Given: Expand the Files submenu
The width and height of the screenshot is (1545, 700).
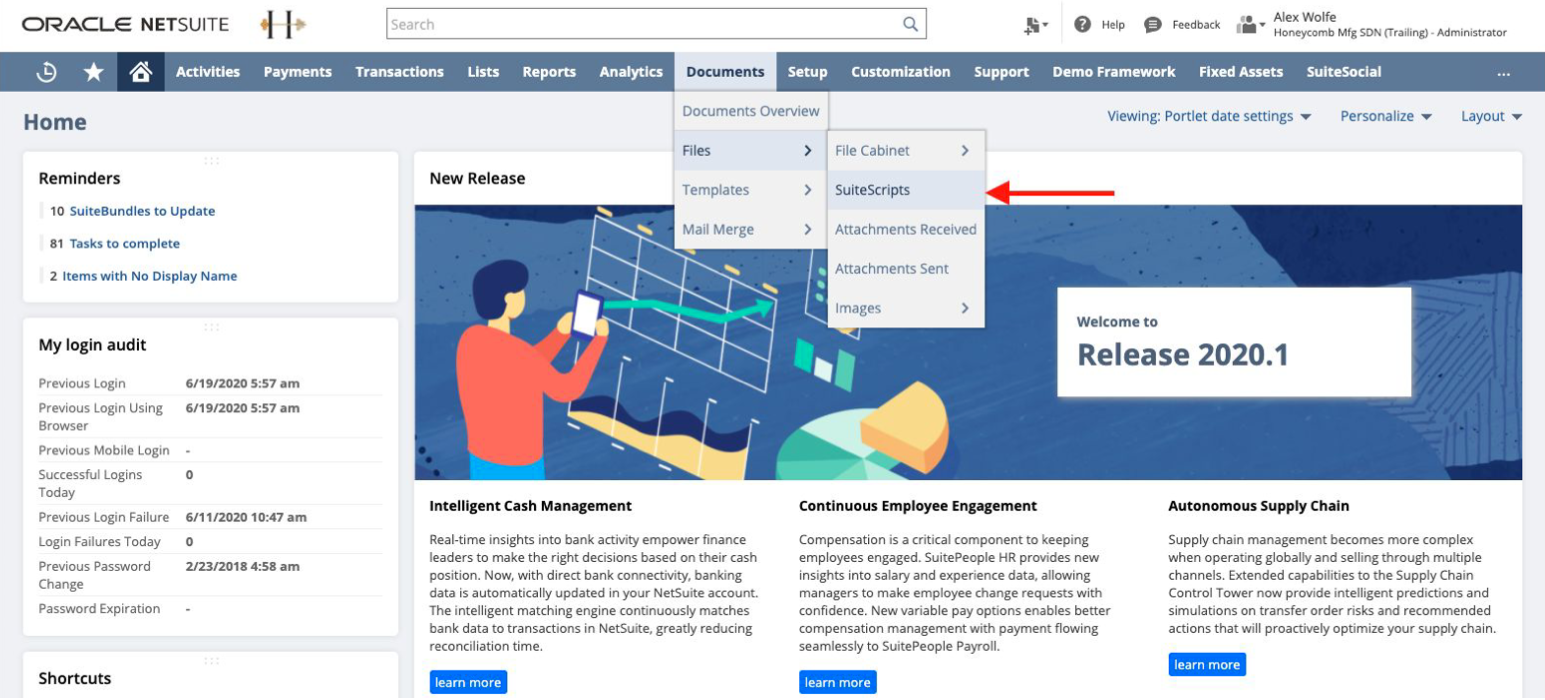Looking at the screenshot, I should click(751, 150).
